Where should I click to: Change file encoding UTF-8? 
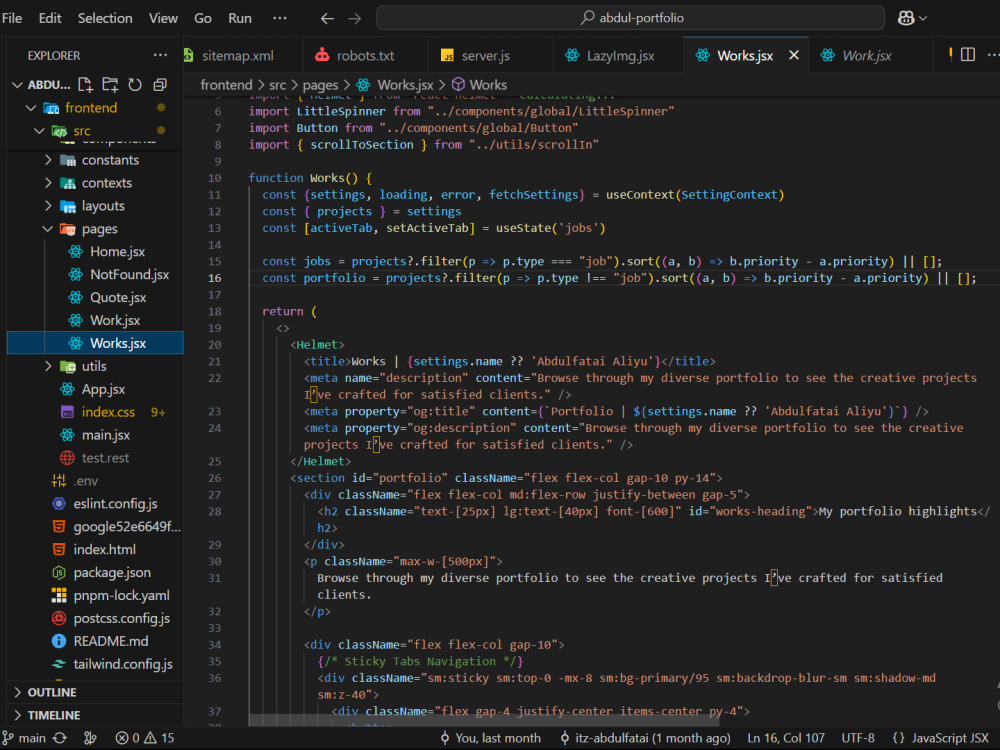coord(858,738)
